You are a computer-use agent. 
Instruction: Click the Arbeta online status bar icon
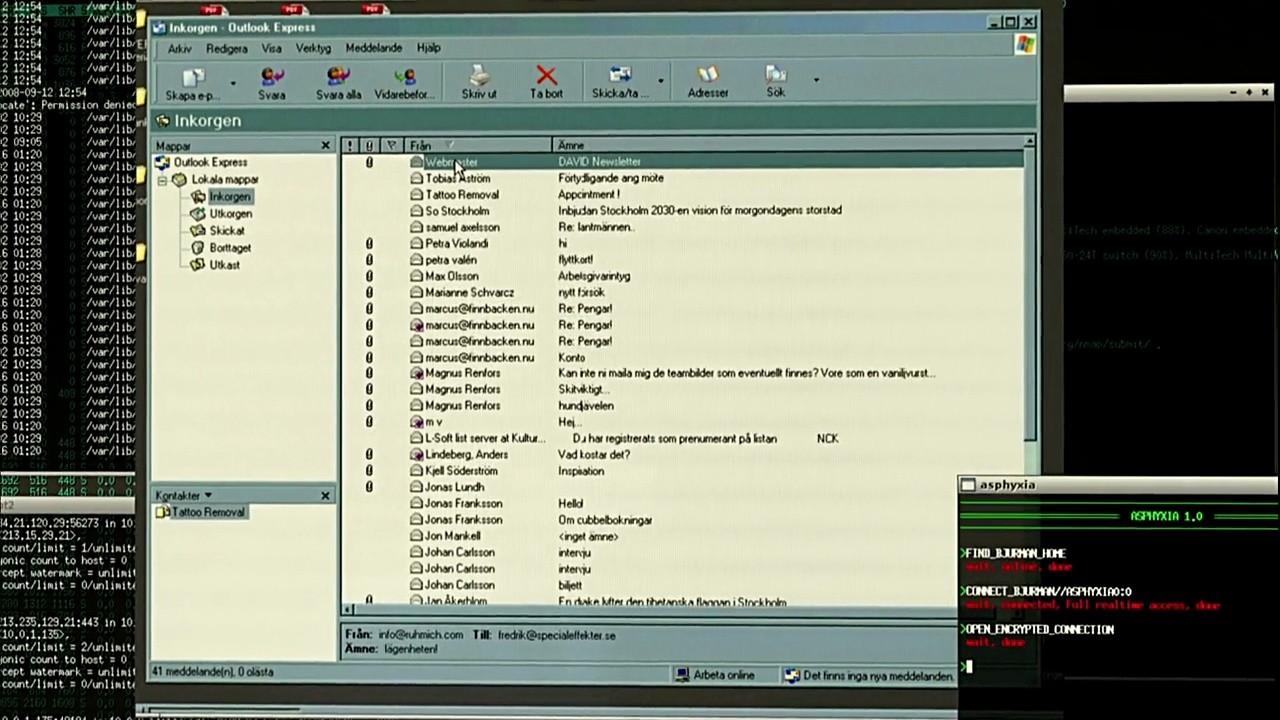click(682, 676)
